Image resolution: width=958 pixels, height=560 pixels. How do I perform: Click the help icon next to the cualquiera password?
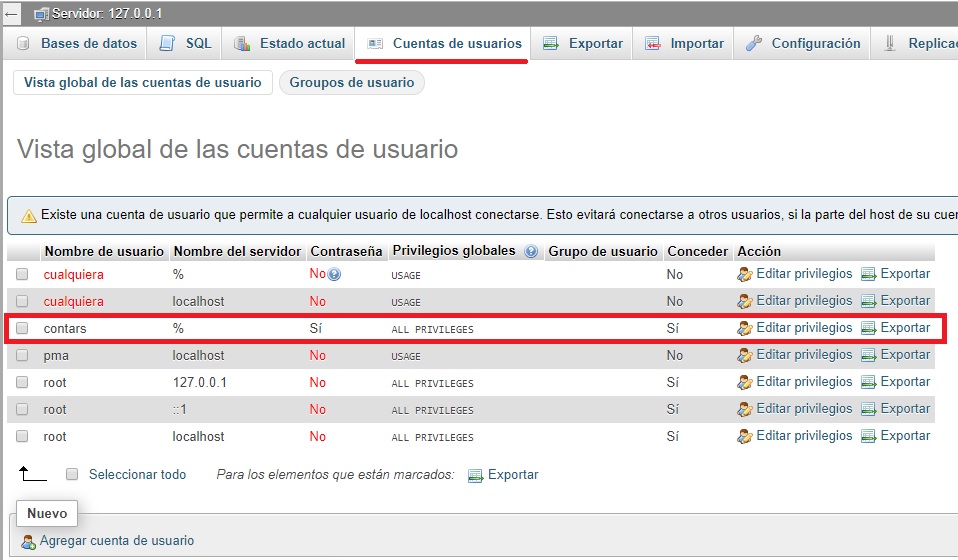coord(335,274)
